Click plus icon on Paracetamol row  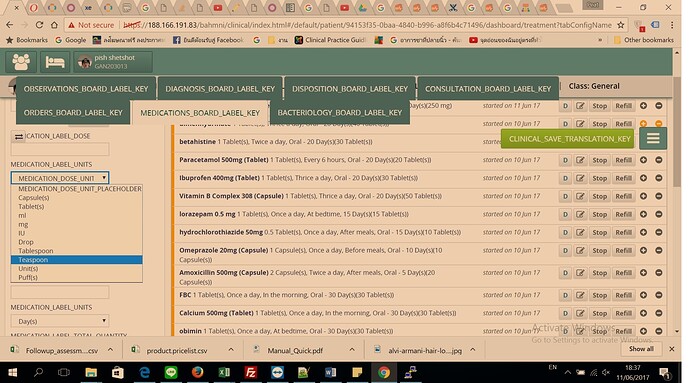(x=643, y=160)
